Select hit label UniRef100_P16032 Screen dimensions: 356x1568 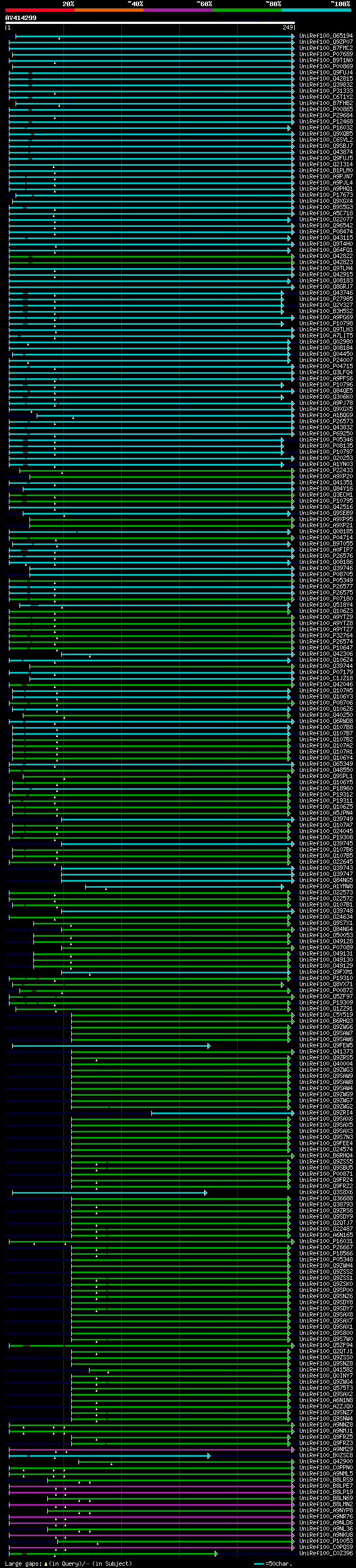[x=326, y=128]
